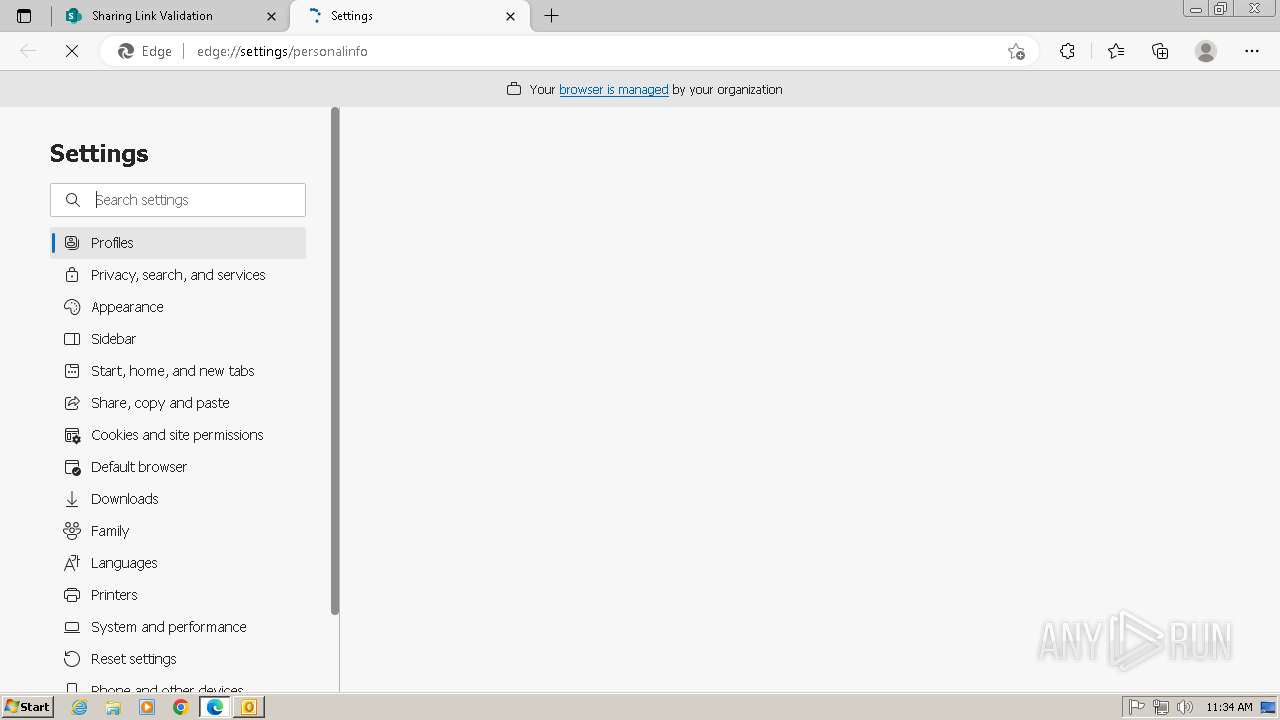
Task: Click the System and performance icon
Action: pyautogui.click(x=72, y=627)
